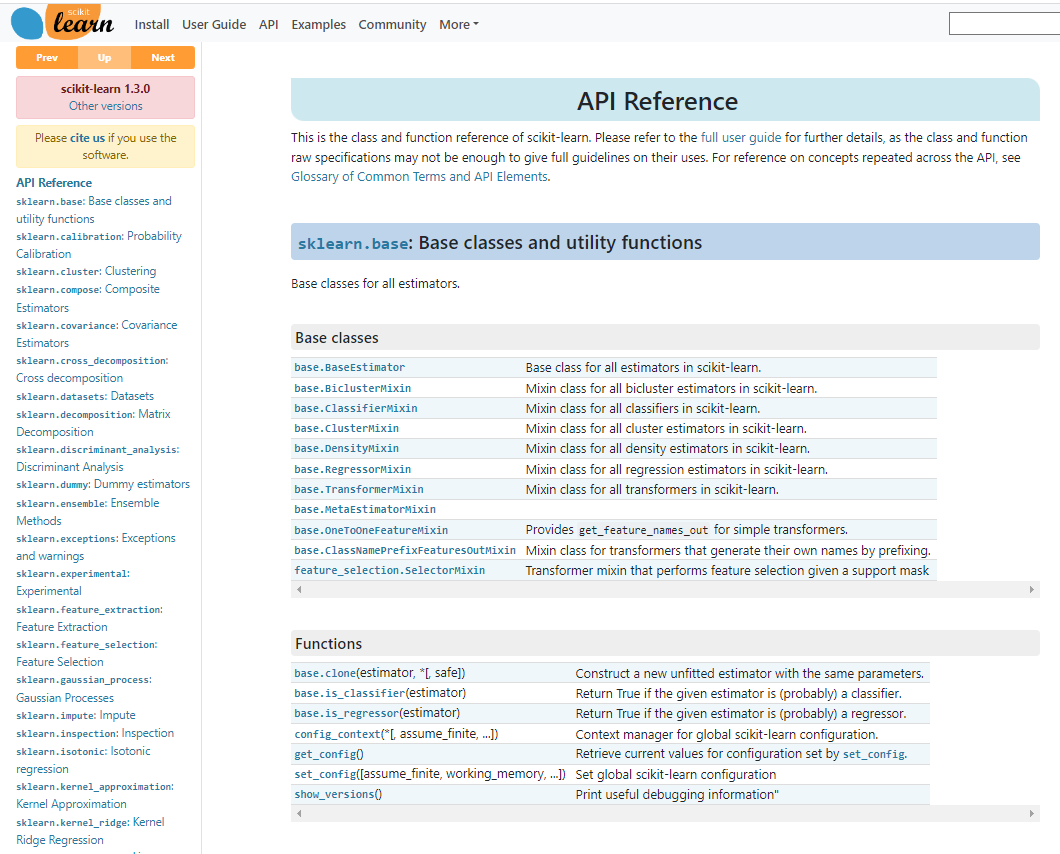
Task: Click the scikit-learn logo
Action: (62, 22)
